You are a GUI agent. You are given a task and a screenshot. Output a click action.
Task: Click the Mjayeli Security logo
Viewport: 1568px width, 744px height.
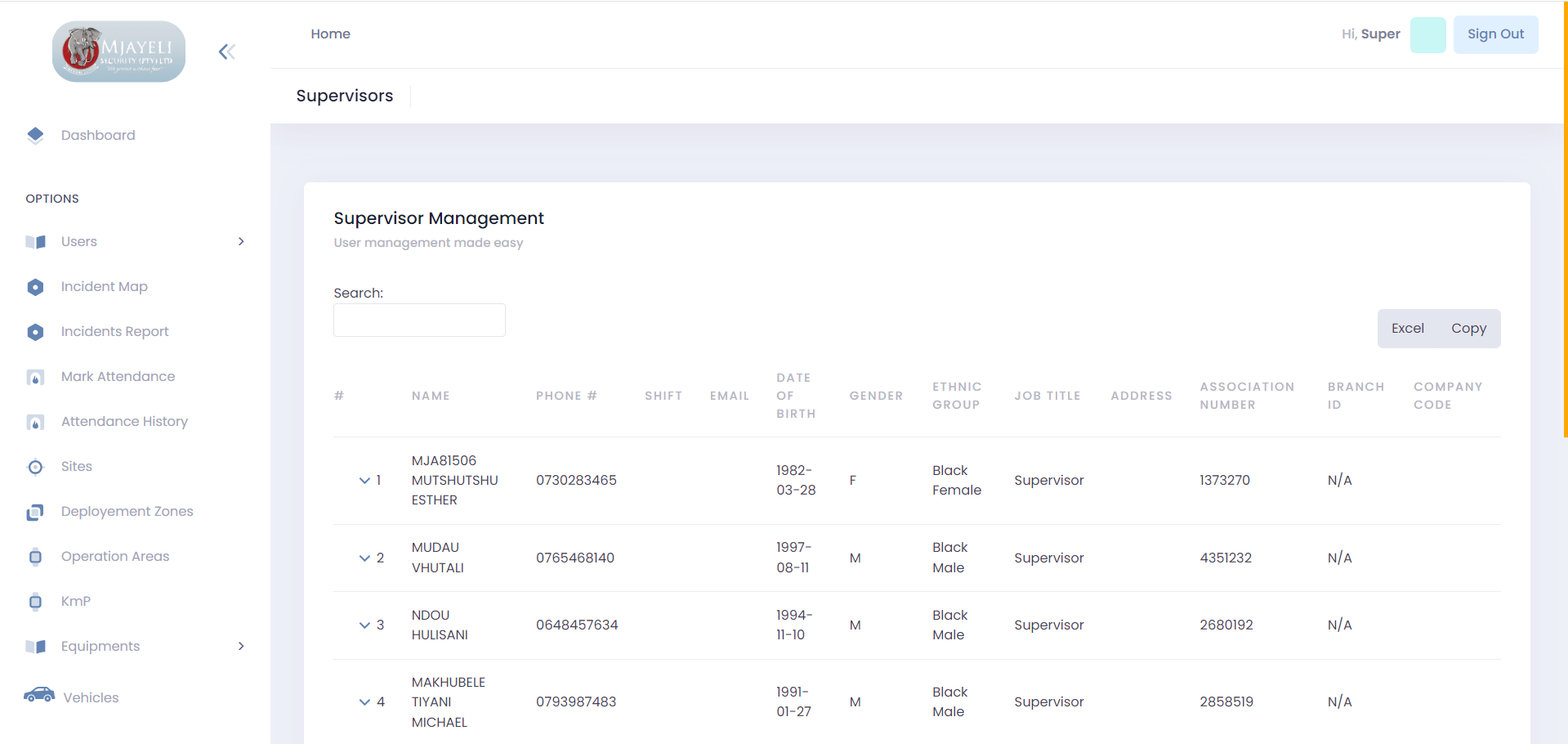(x=118, y=52)
